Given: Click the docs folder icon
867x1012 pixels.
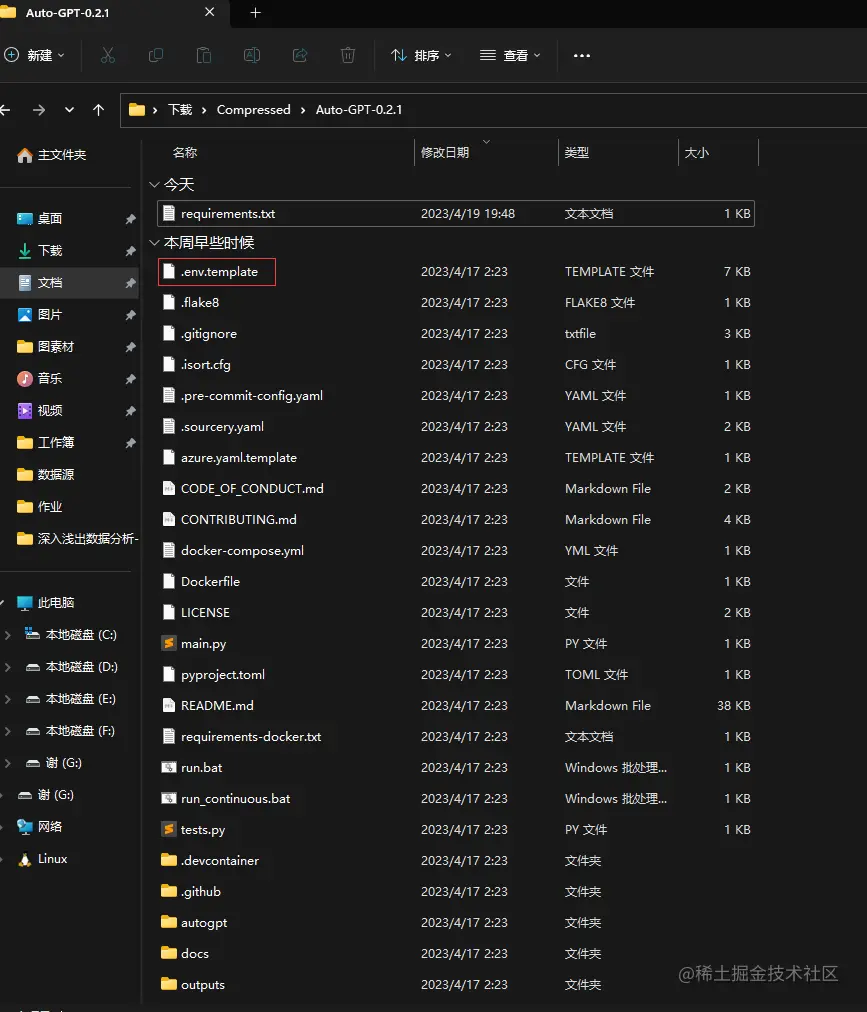Looking at the screenshot, I should point(168,953).
